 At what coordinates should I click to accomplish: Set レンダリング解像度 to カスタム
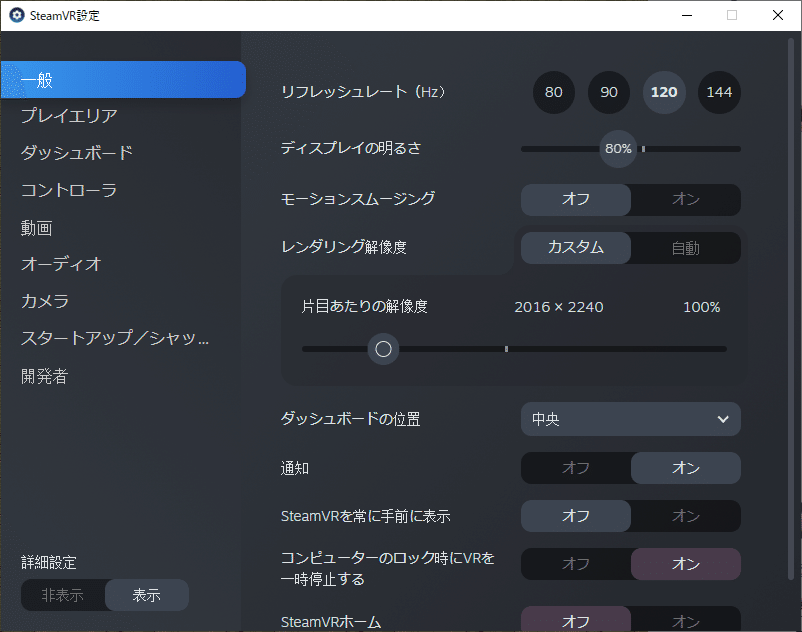[576, 248]
